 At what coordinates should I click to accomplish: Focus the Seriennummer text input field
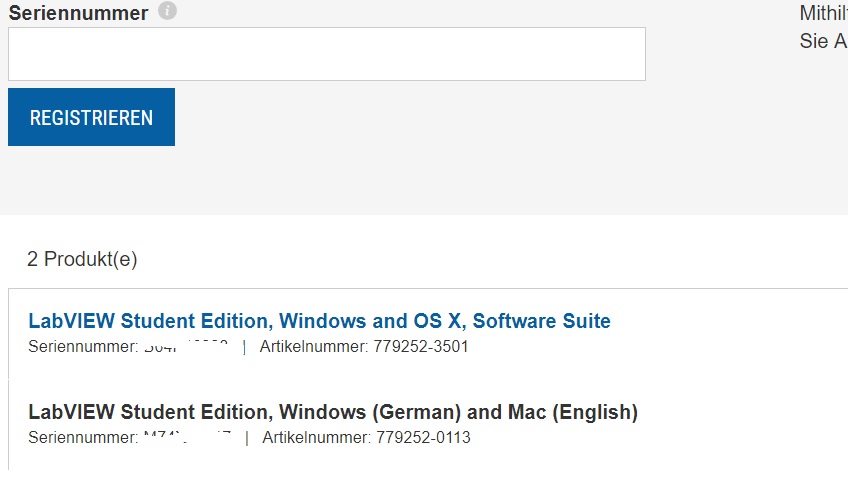[326, 54]
